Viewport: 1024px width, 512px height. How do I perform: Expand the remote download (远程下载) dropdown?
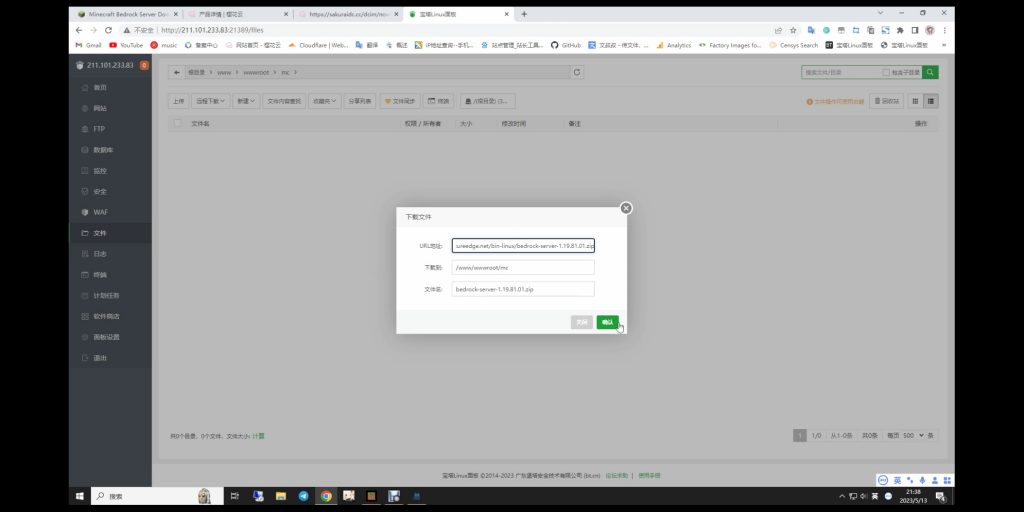coord(210,101)
